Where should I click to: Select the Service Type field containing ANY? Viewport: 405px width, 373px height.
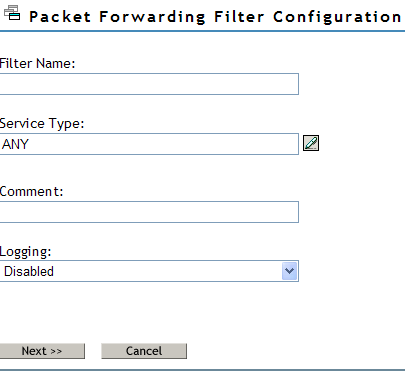pyautogui.click(x=149, y=144)
